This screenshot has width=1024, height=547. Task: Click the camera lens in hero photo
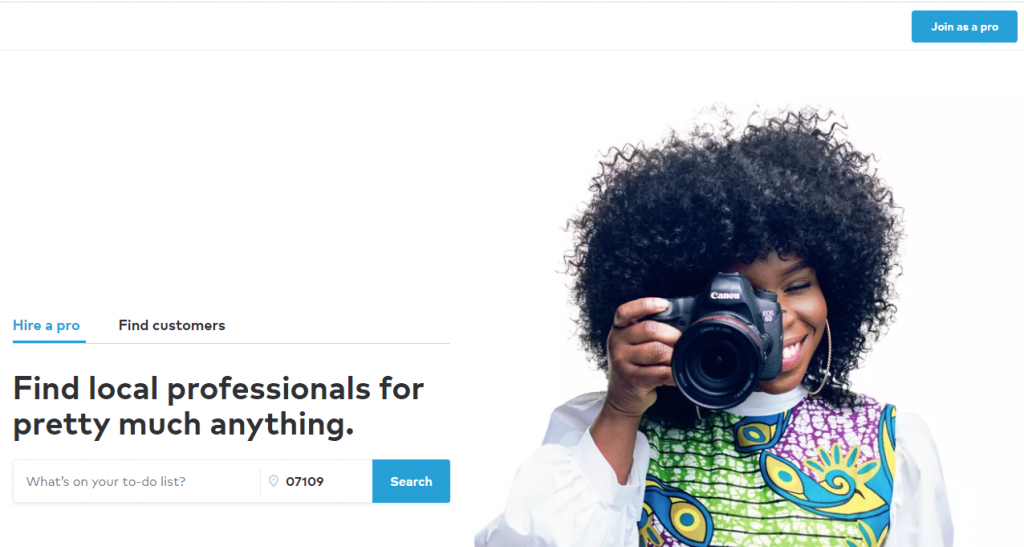coord(716,364)
